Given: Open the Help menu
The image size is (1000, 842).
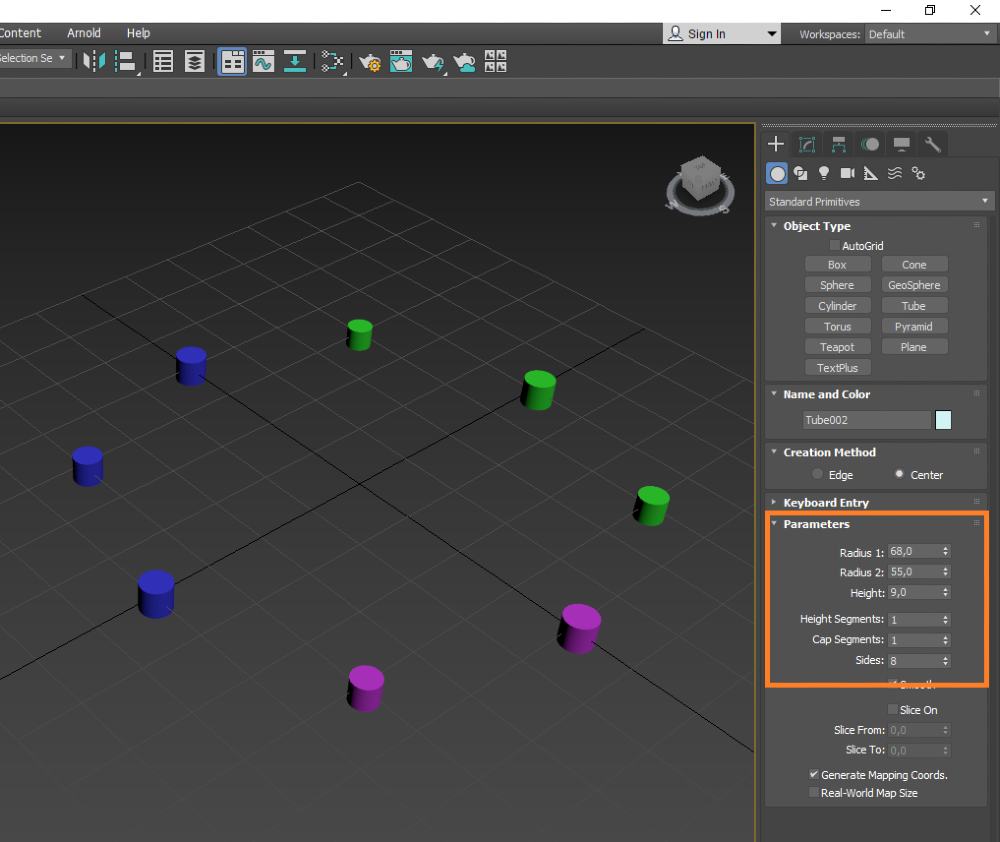Looking at the screenshot, I should (138, 33).
